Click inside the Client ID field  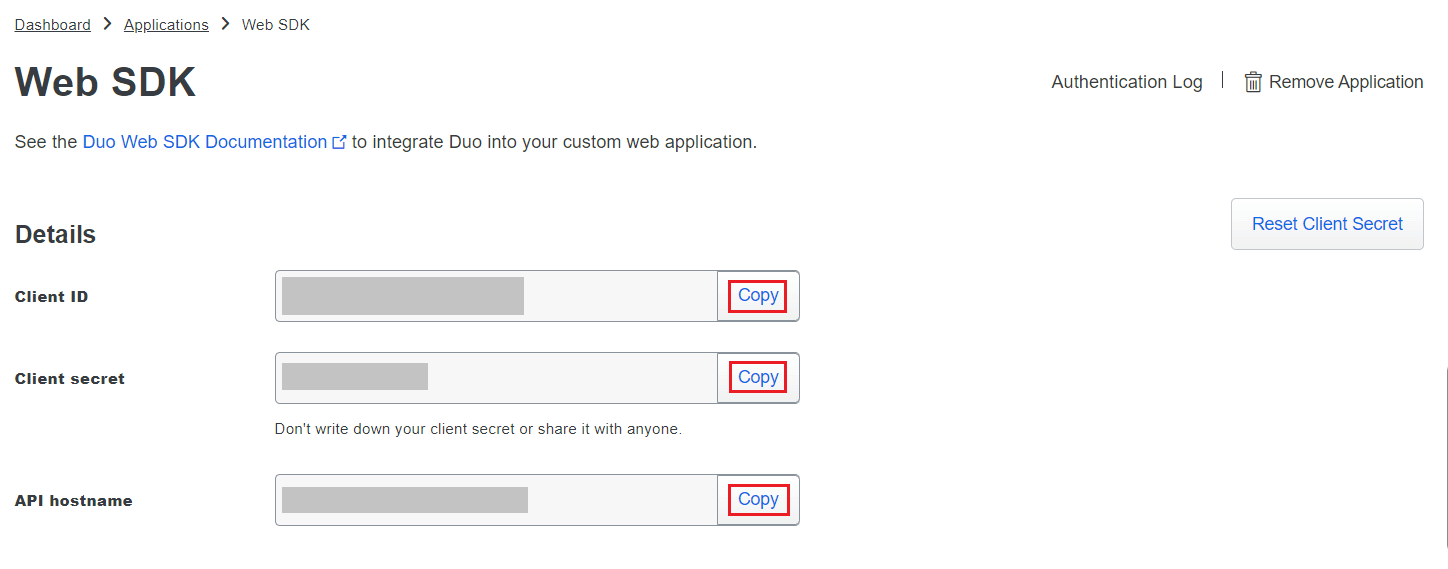coord(495,296)
